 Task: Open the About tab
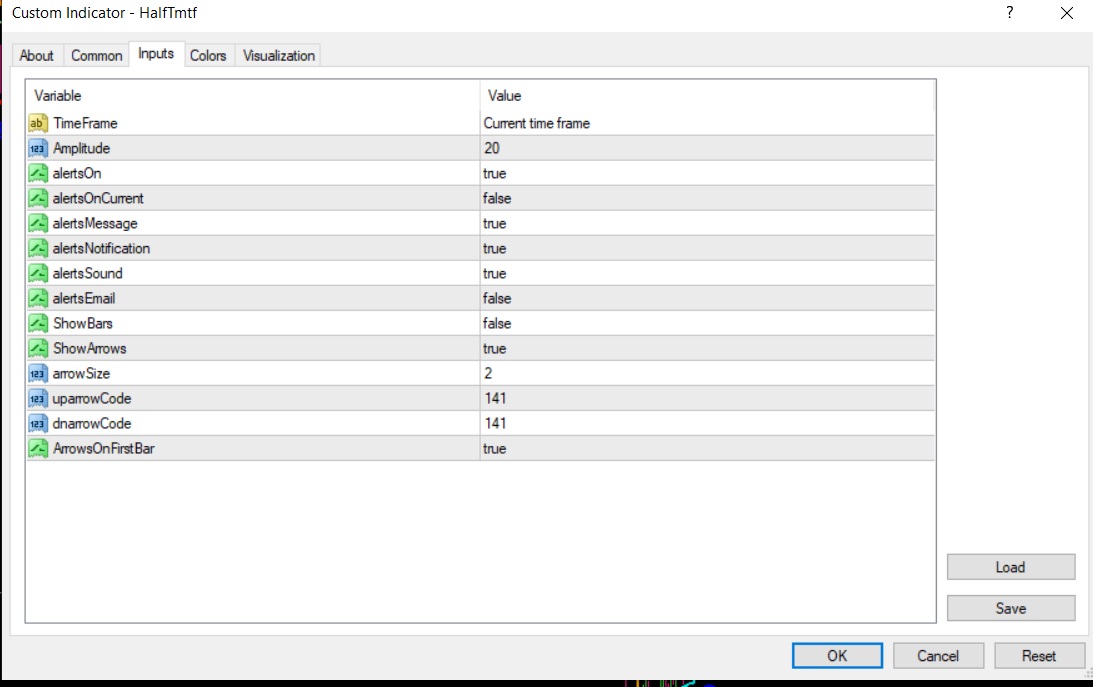(36, 56)
